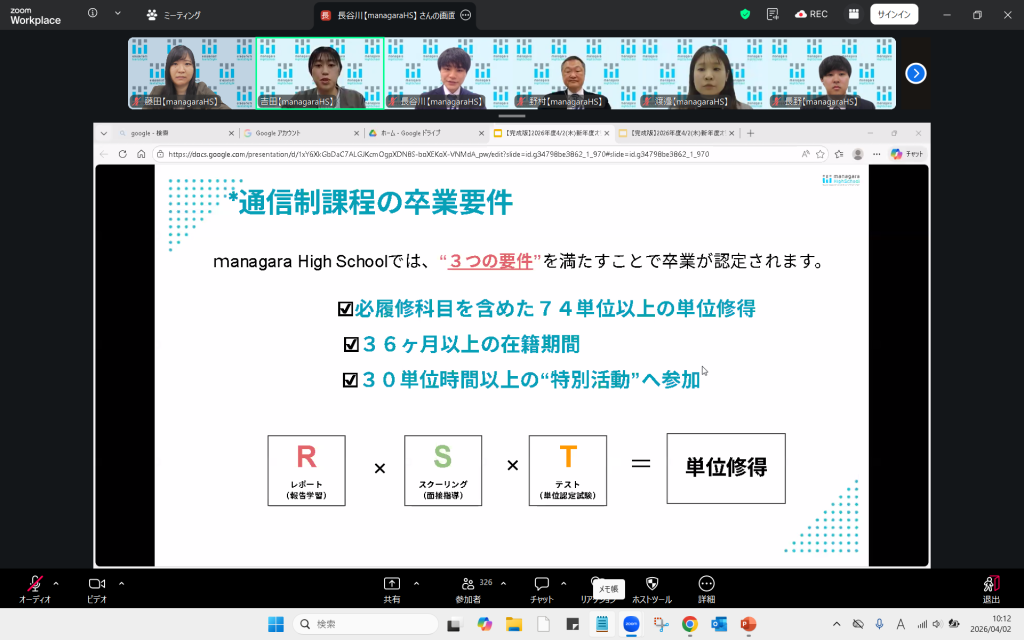
Task: Show next participants with the right arrow
Action: (915, 73)
